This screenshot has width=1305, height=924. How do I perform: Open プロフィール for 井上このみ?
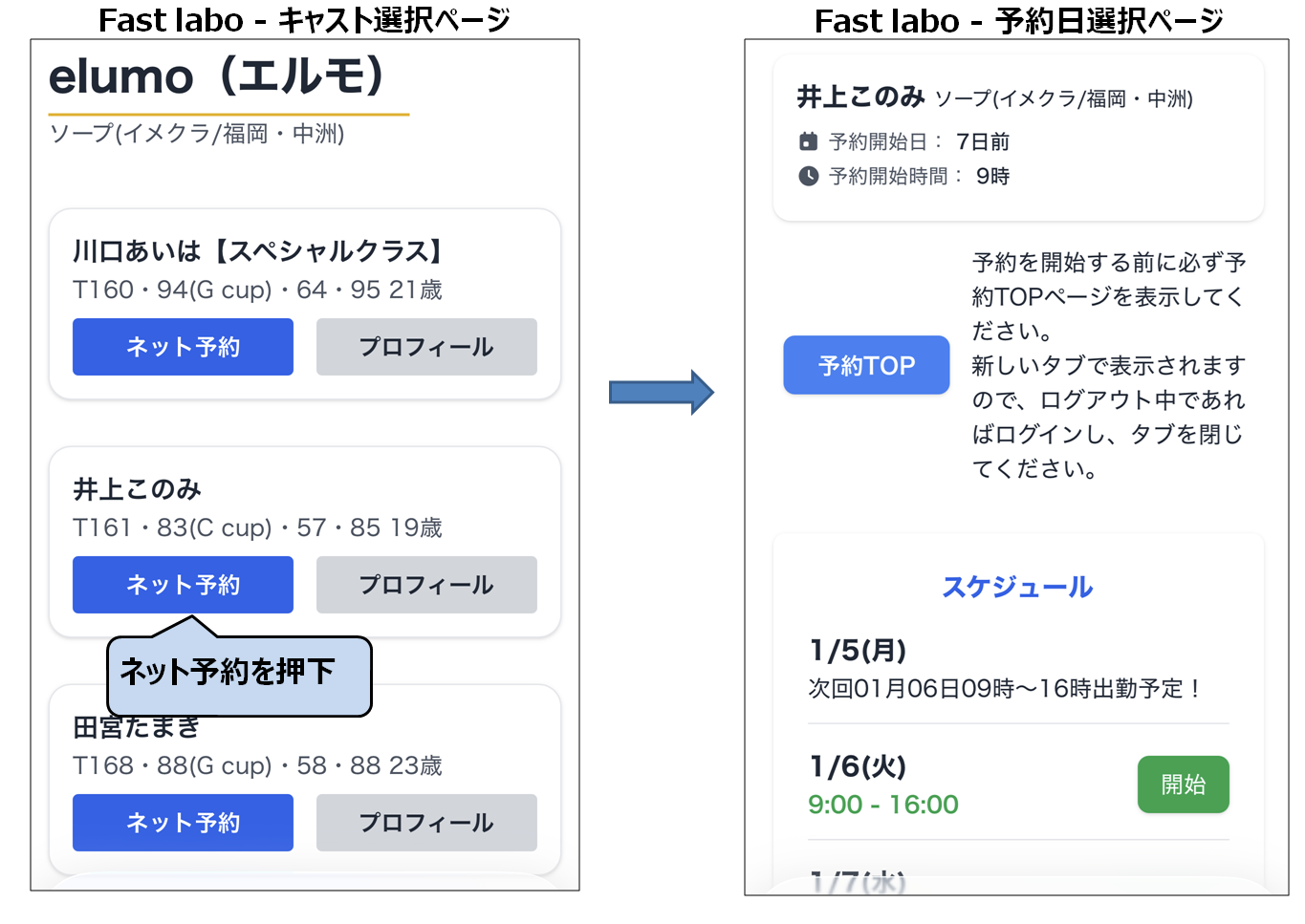(426, 585)
